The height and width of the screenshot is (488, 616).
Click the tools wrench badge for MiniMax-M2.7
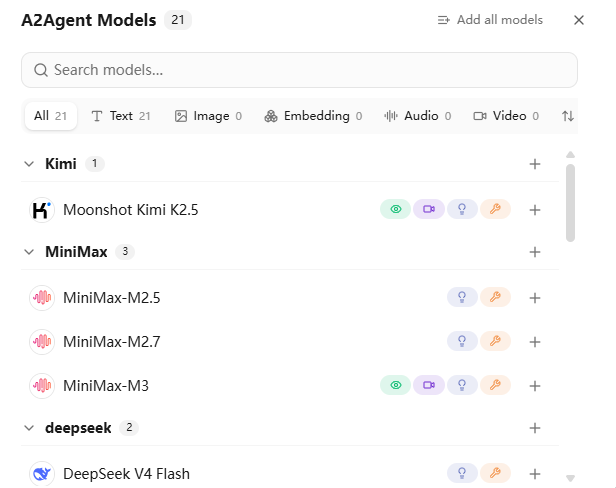[495, 341]
